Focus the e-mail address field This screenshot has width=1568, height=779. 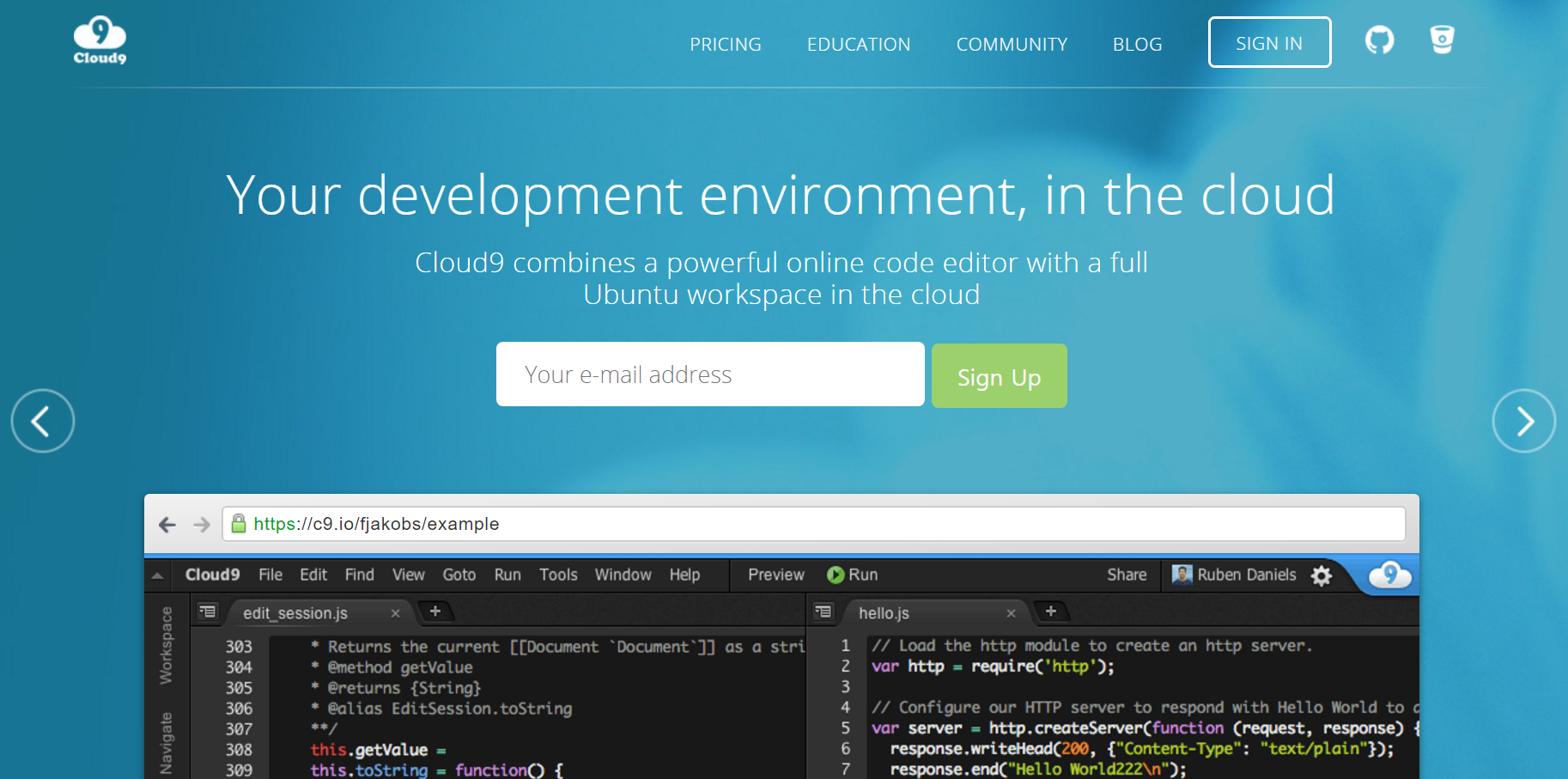(710, 374)
